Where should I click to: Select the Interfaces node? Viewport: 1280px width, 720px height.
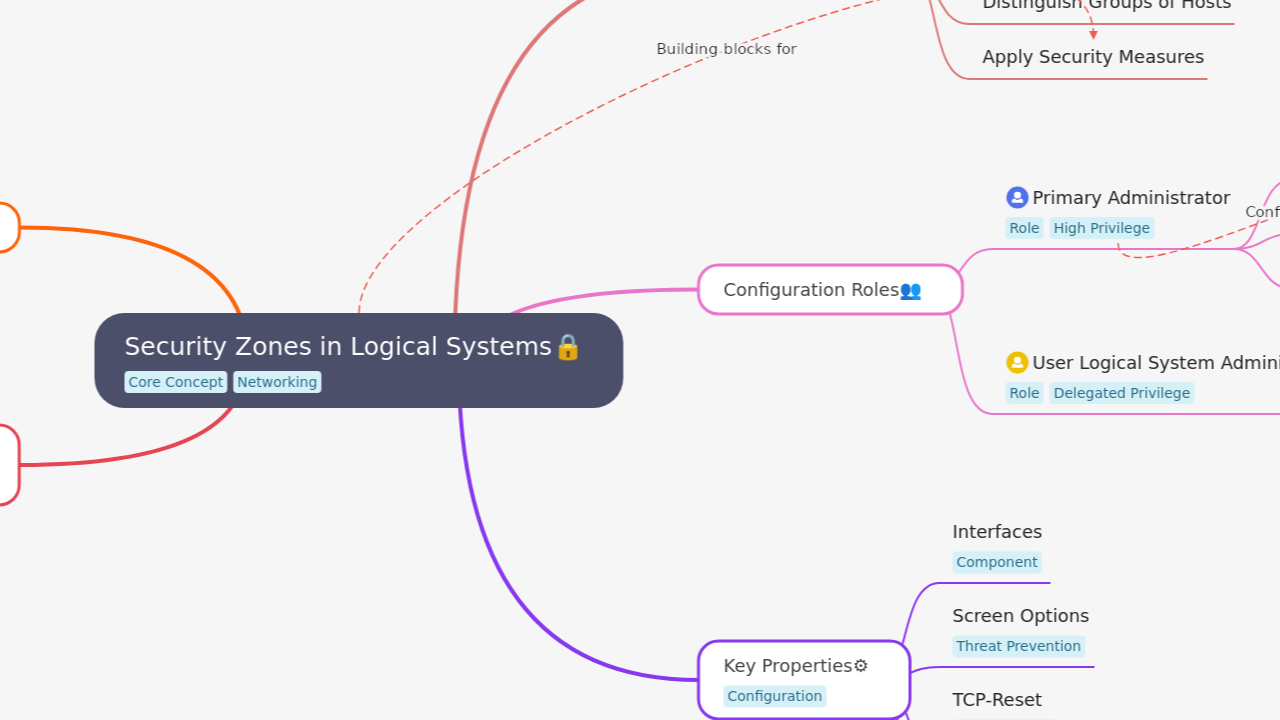click(997, 531)
